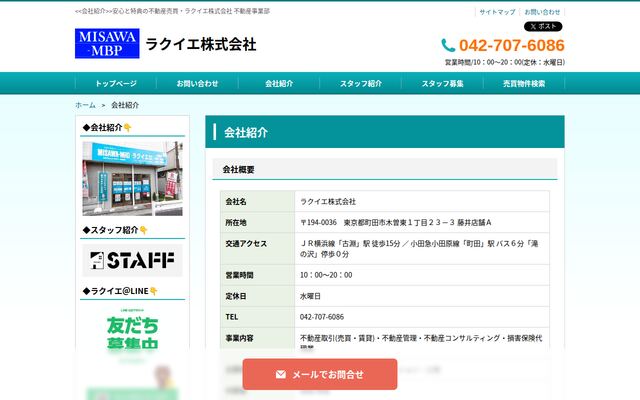640x400 pixels.
Task: Click the storefront photo thumbnail
Action: coord(132,178)
